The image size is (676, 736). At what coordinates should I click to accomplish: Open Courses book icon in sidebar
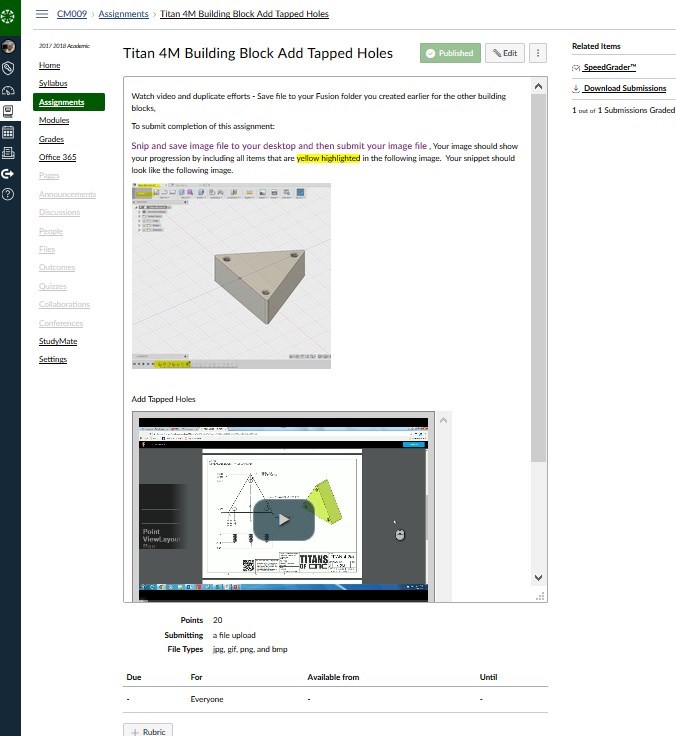pos(9,111)
